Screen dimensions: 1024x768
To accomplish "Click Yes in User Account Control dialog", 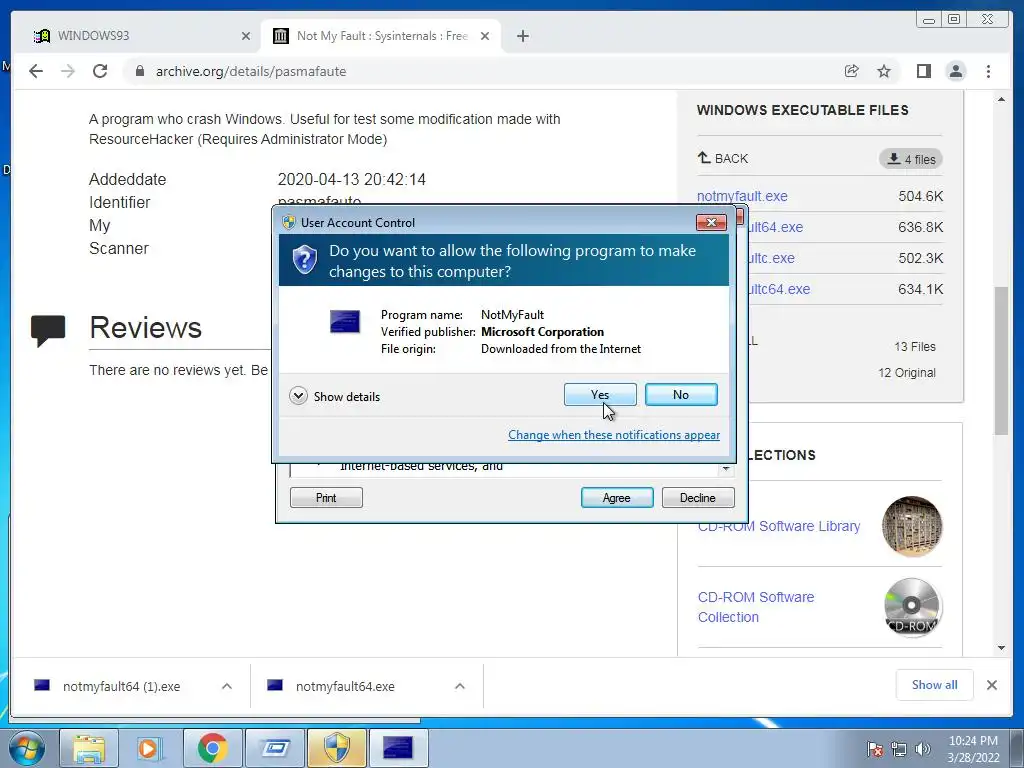I will pyautogui.click(x=600, y=394).
